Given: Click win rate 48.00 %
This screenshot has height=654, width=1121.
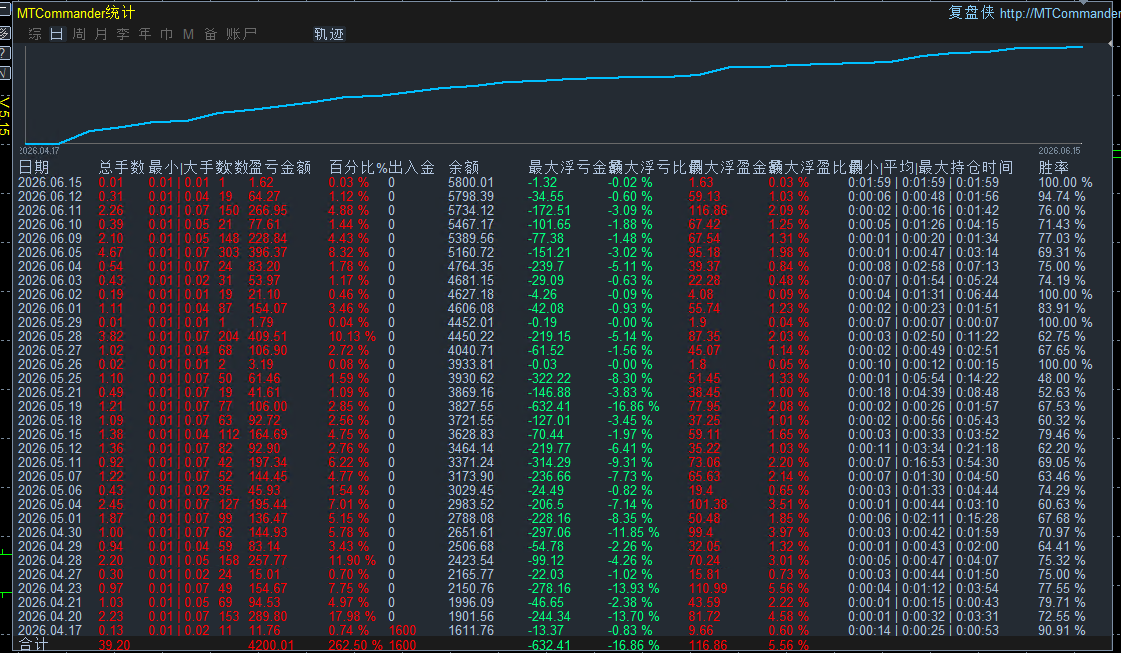Looking at the screenshot, I should coord(1062,378).
